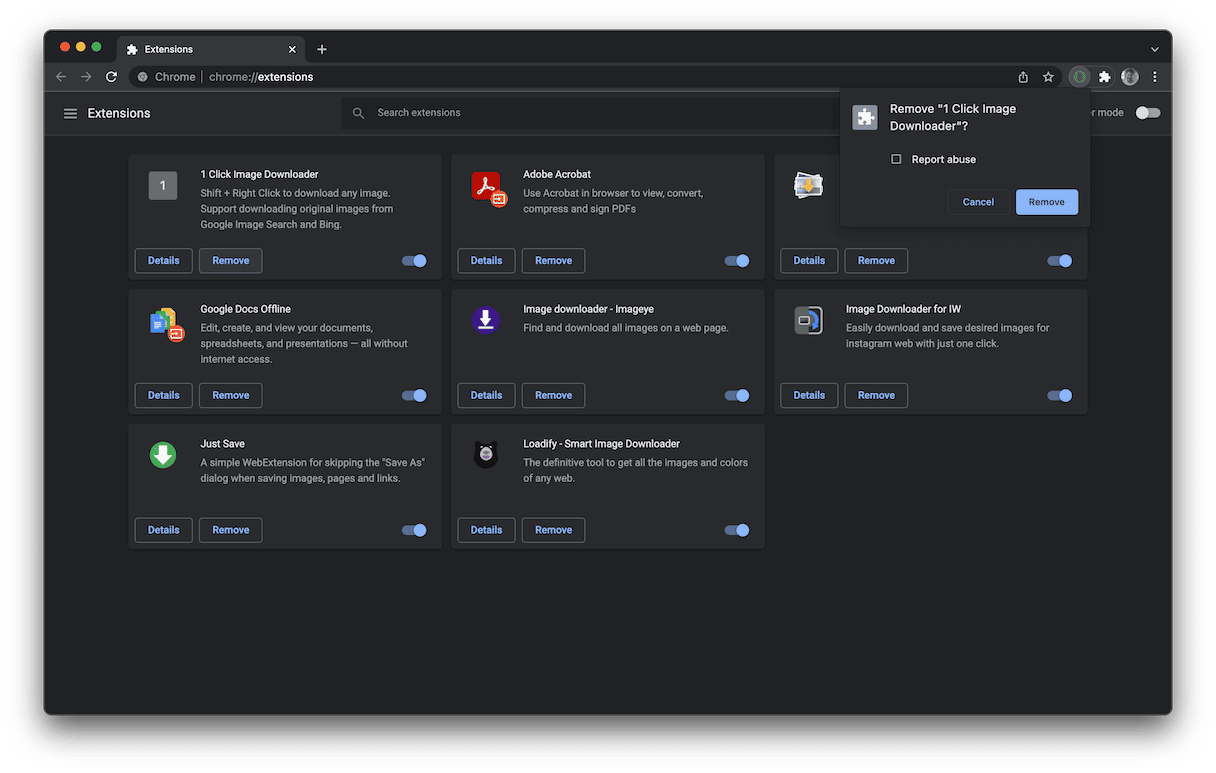Open Details for Loadify

[487, 531]
